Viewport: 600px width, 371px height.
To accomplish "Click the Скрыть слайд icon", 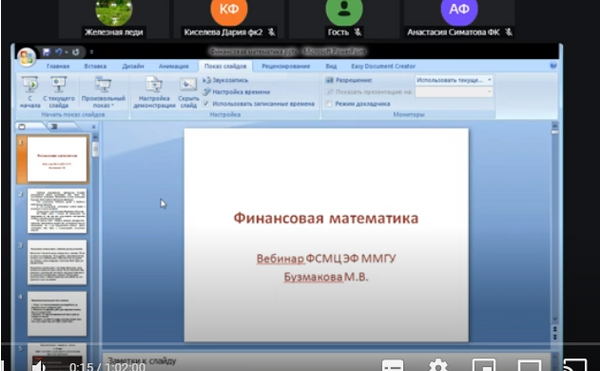I will coord(188,84).
